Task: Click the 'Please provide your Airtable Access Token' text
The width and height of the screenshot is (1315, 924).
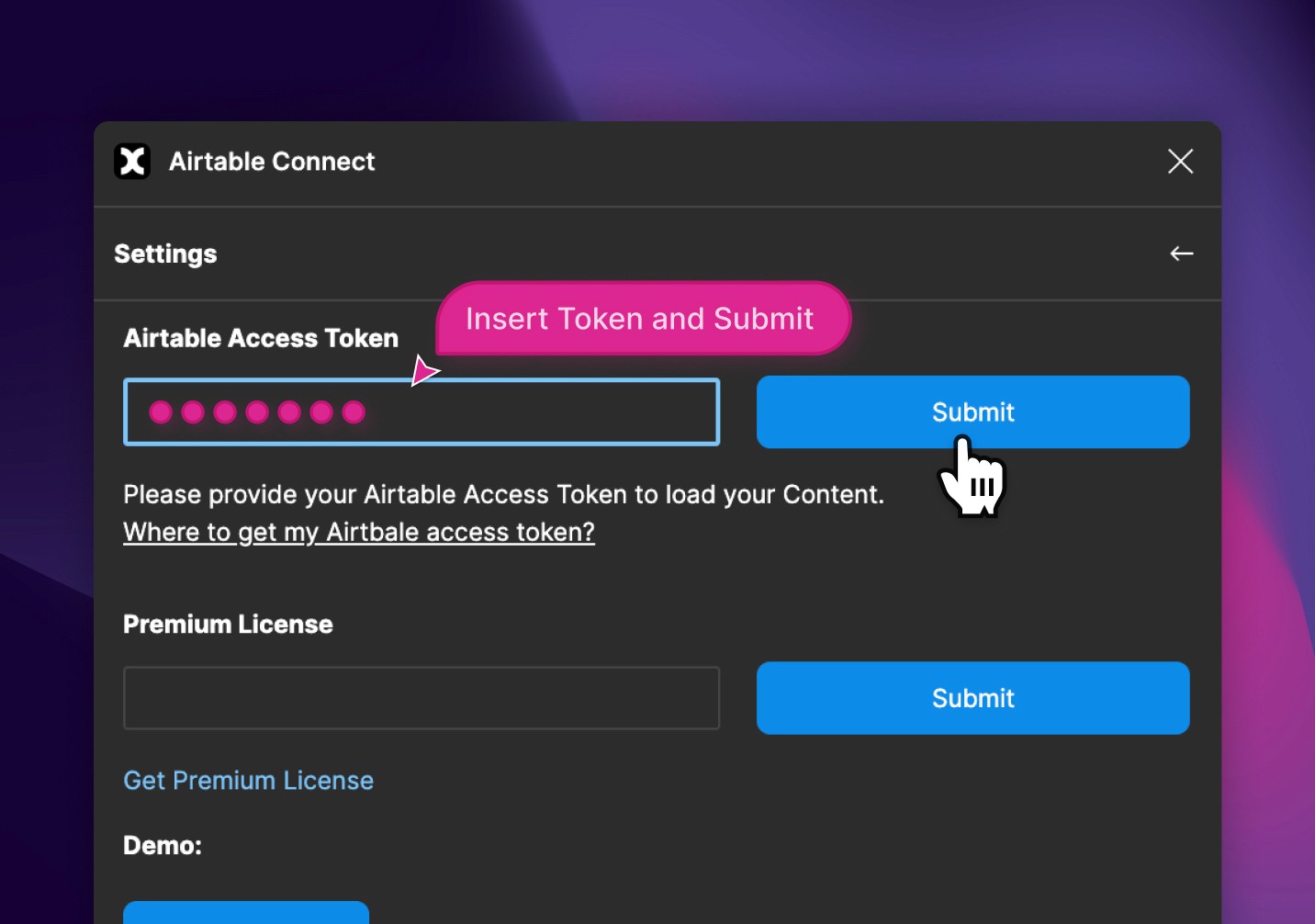Action: [x=503, y=494]
